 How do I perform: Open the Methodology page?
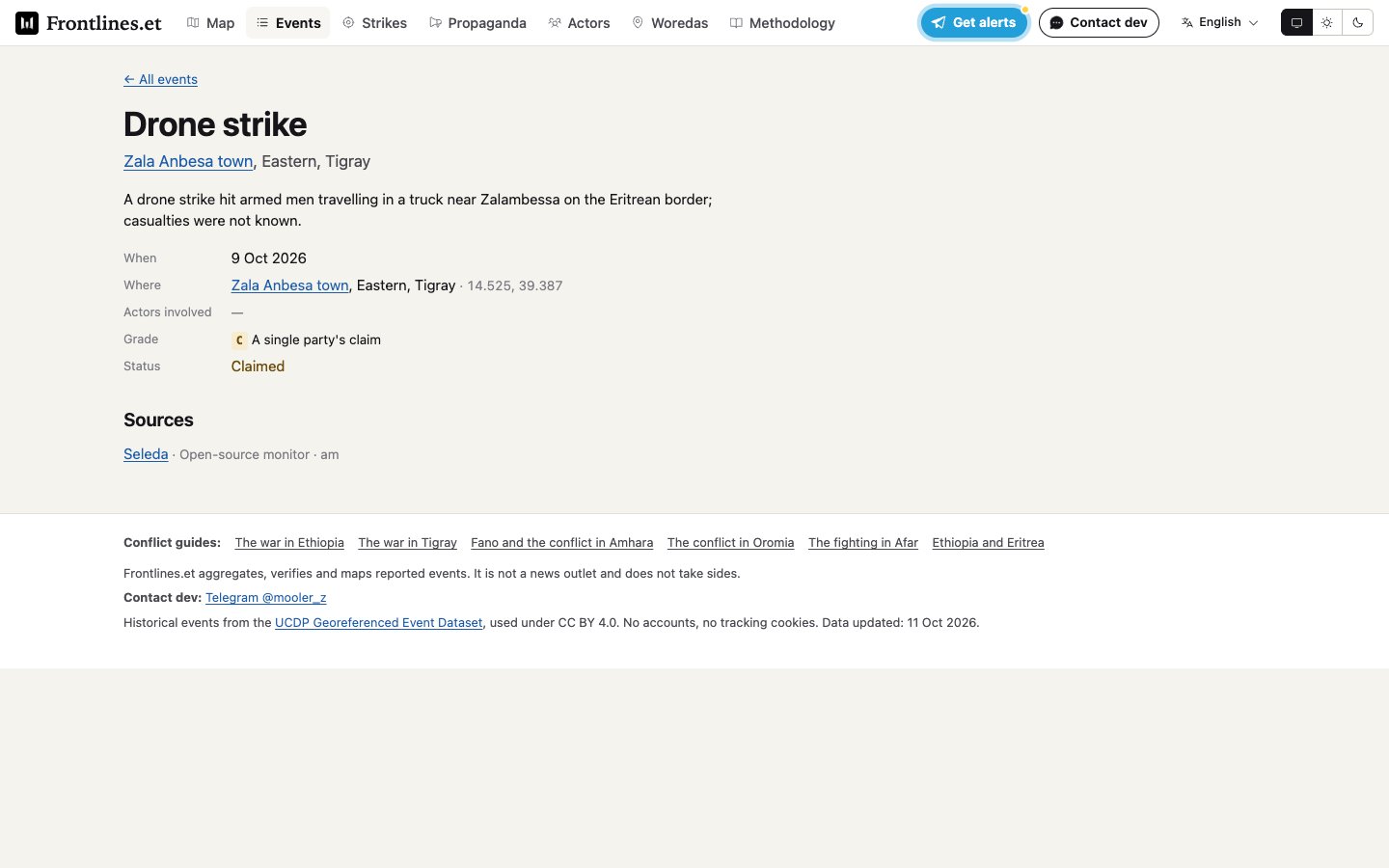(782, 22)
